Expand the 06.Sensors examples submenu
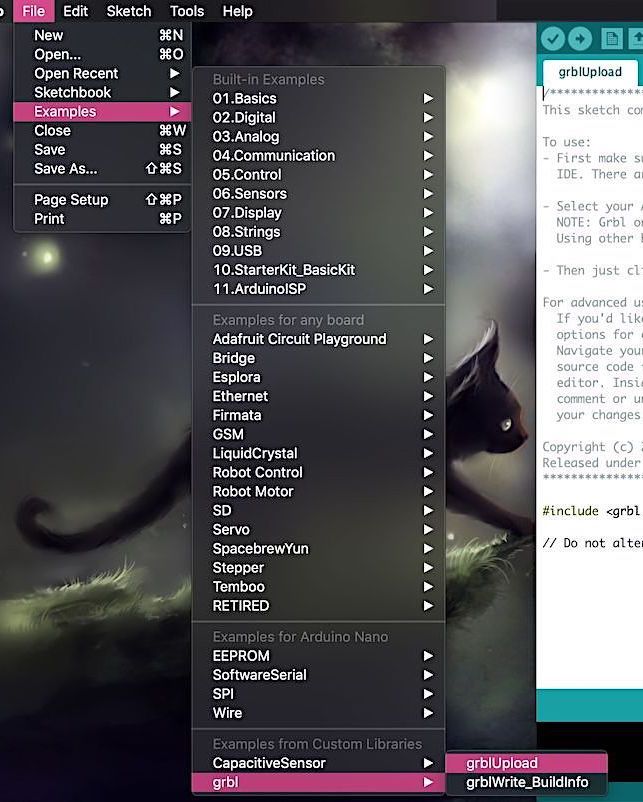643x802 pixels. pos(318,194)
